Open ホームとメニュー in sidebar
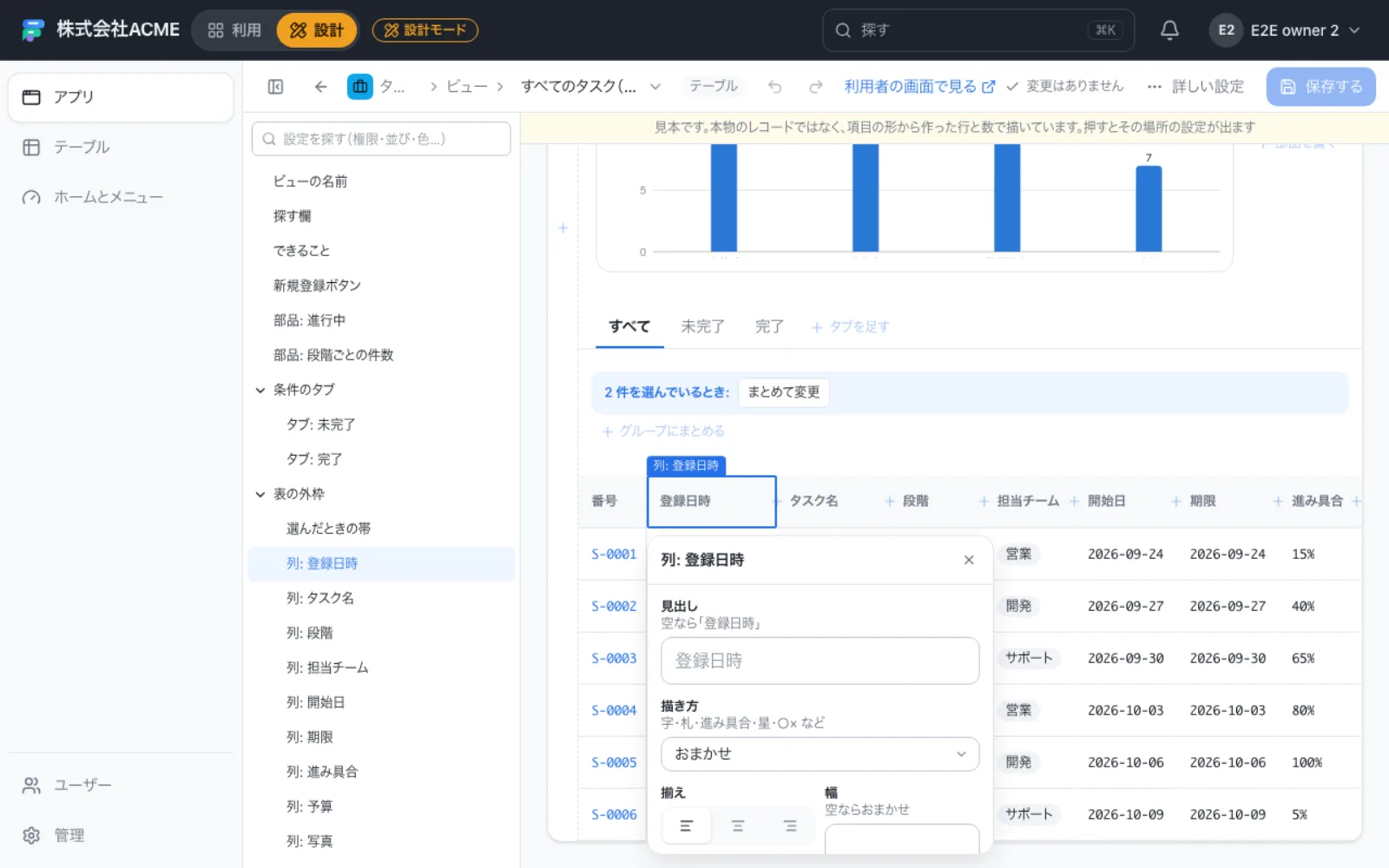 coord(121,198)
